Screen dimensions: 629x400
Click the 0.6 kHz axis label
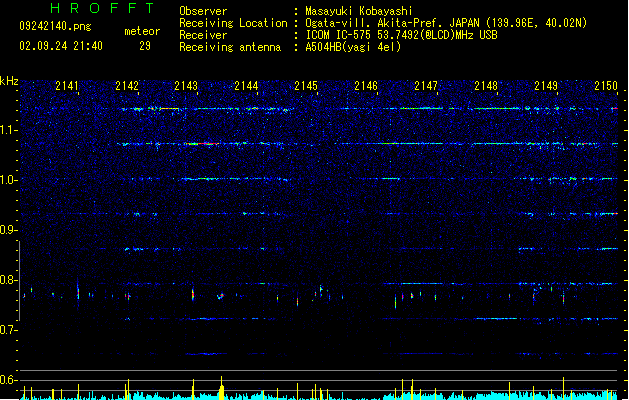click(8, 380)
